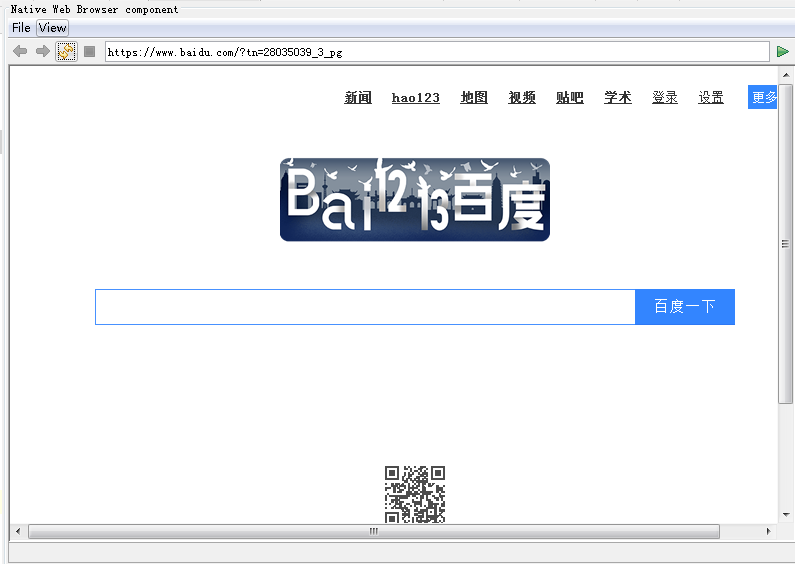This screenshot has height=564, width=795.
Task: Click the horizontal scrollbar right arrow
Action: point(769,532)
